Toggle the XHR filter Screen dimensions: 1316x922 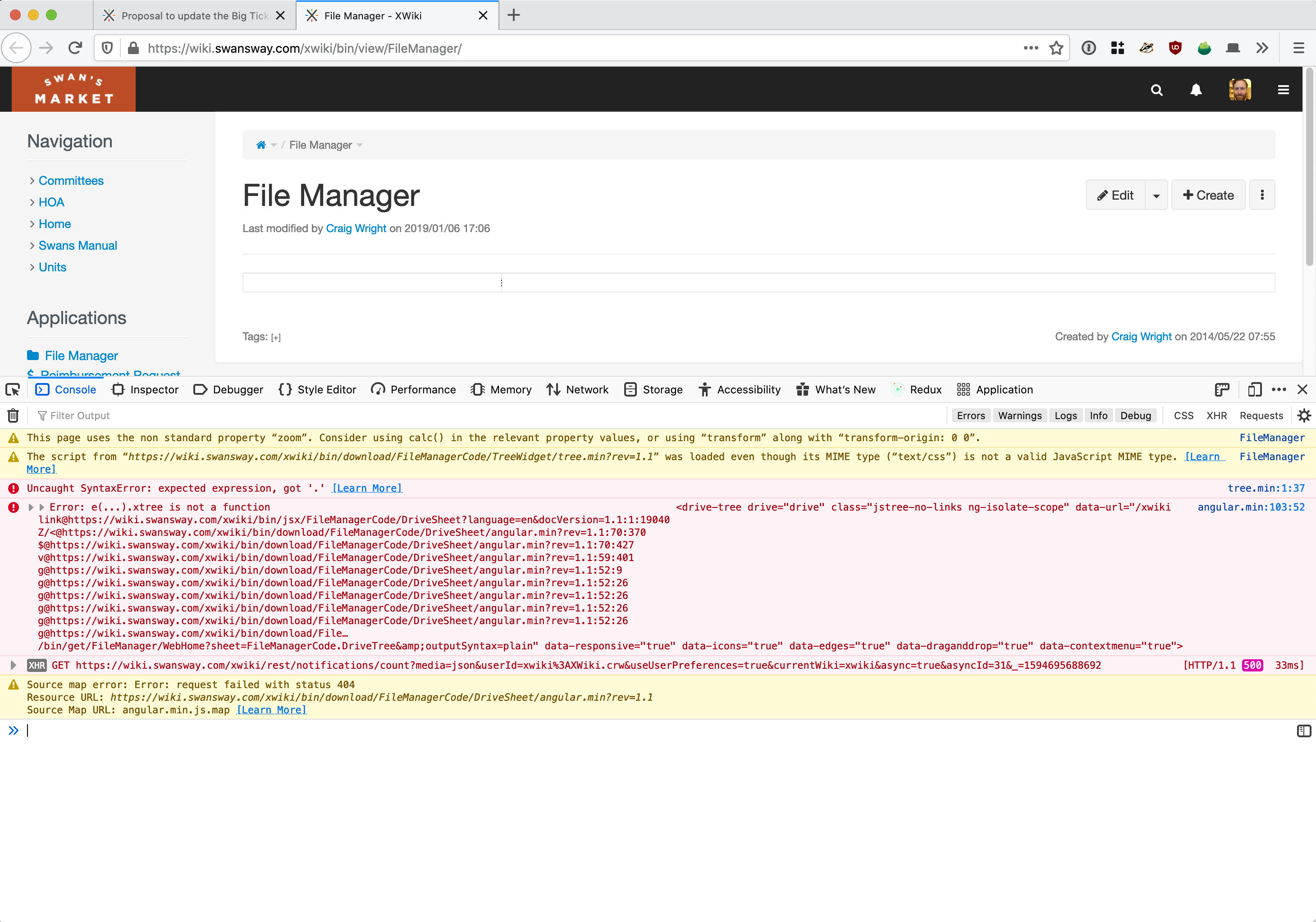(1216, 415)
